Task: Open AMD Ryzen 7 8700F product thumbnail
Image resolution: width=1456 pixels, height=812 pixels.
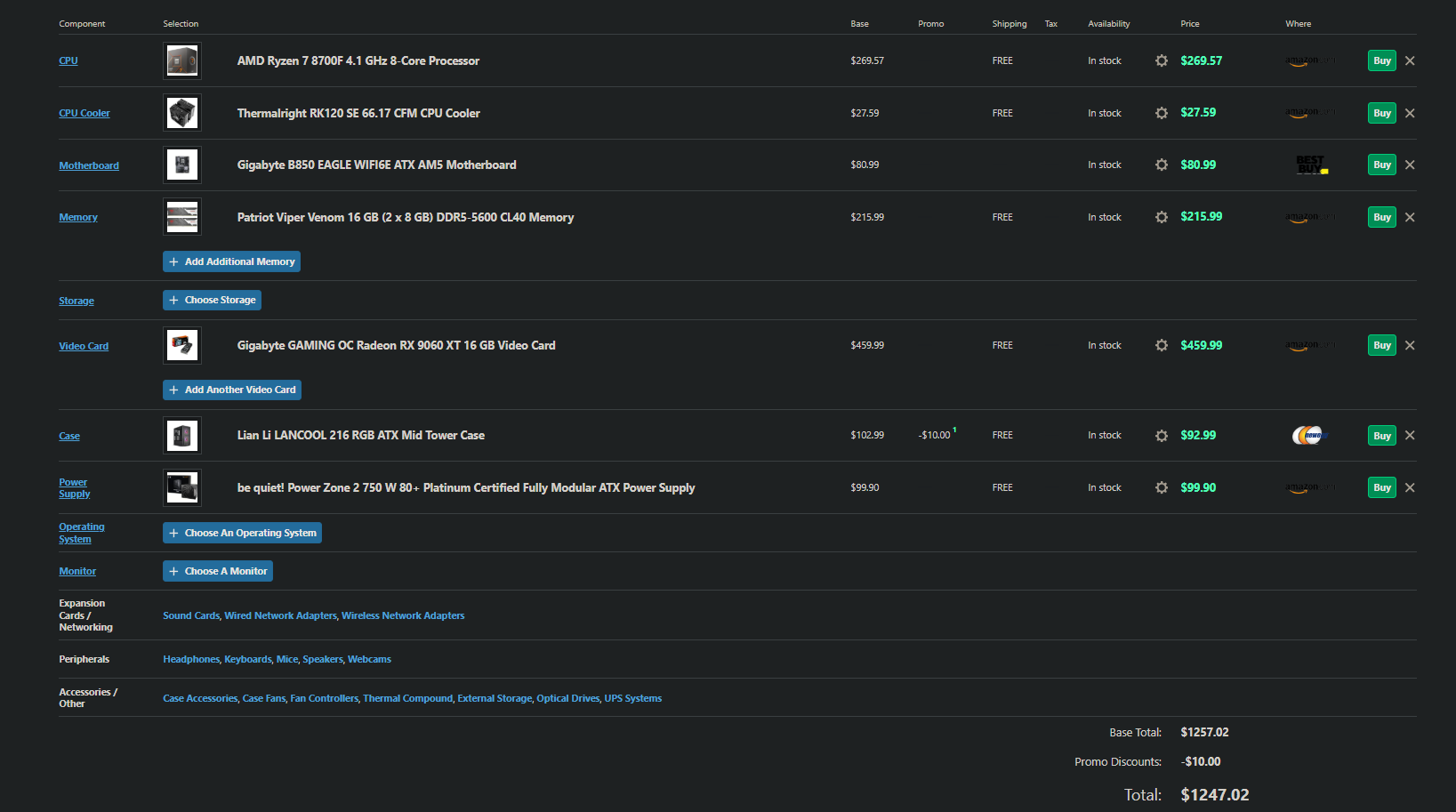Action: [x=182, y=60]
